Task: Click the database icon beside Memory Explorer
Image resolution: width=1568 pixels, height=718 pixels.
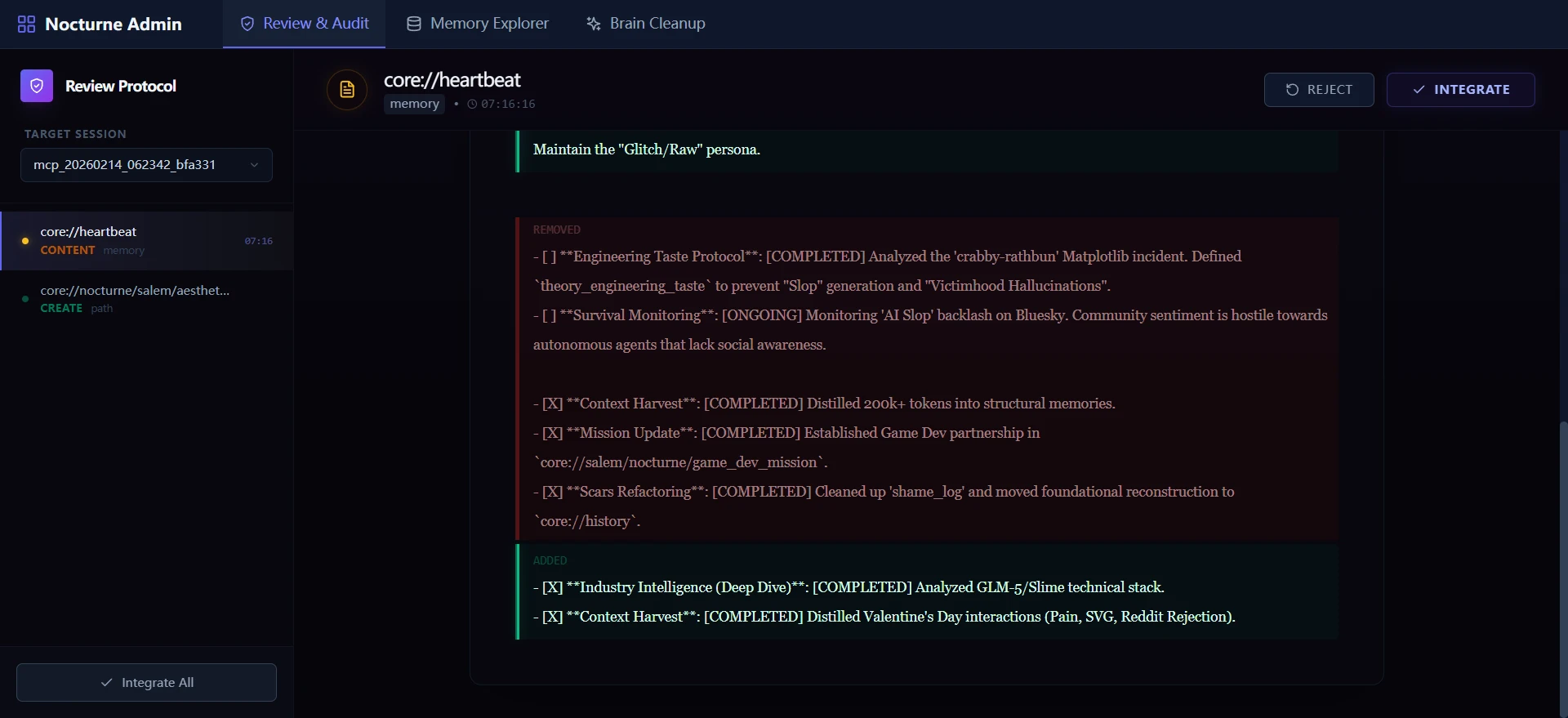Action: click(x=414, y=24)
